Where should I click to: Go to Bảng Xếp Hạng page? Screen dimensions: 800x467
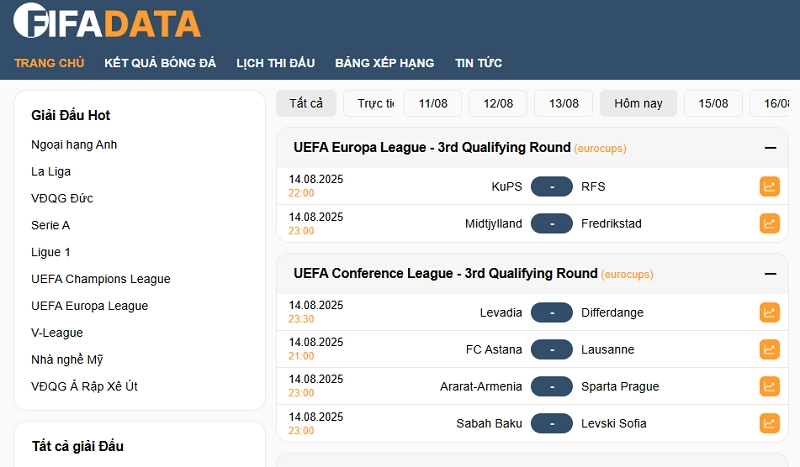384,63
